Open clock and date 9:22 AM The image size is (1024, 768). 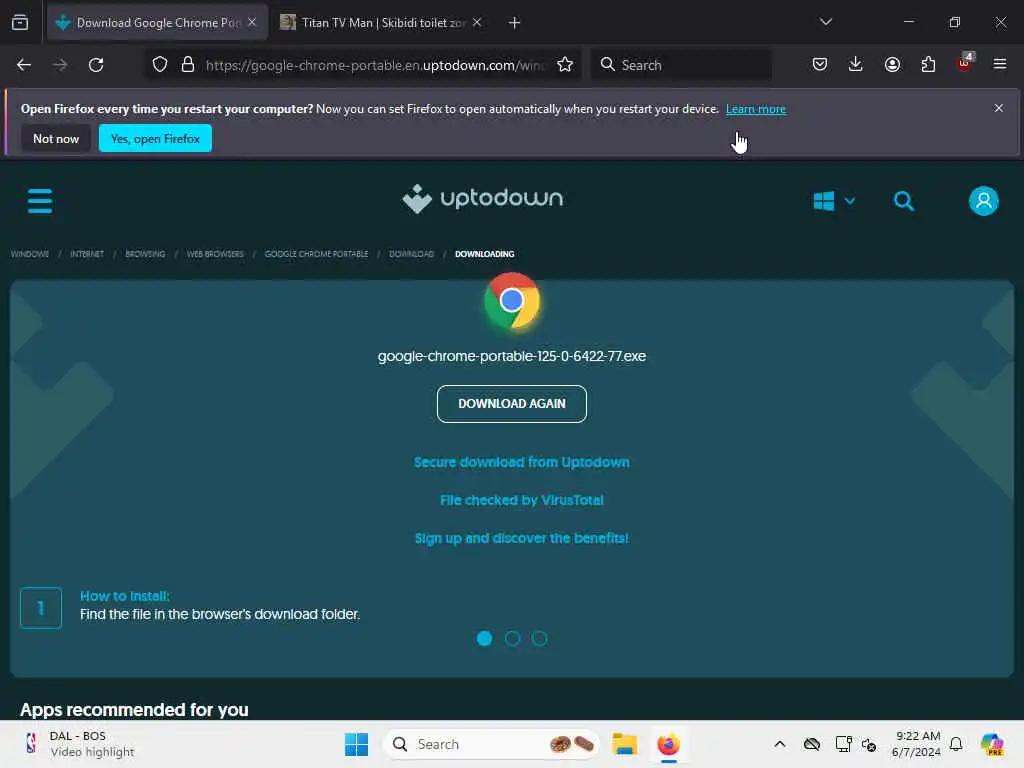[916, 744]
